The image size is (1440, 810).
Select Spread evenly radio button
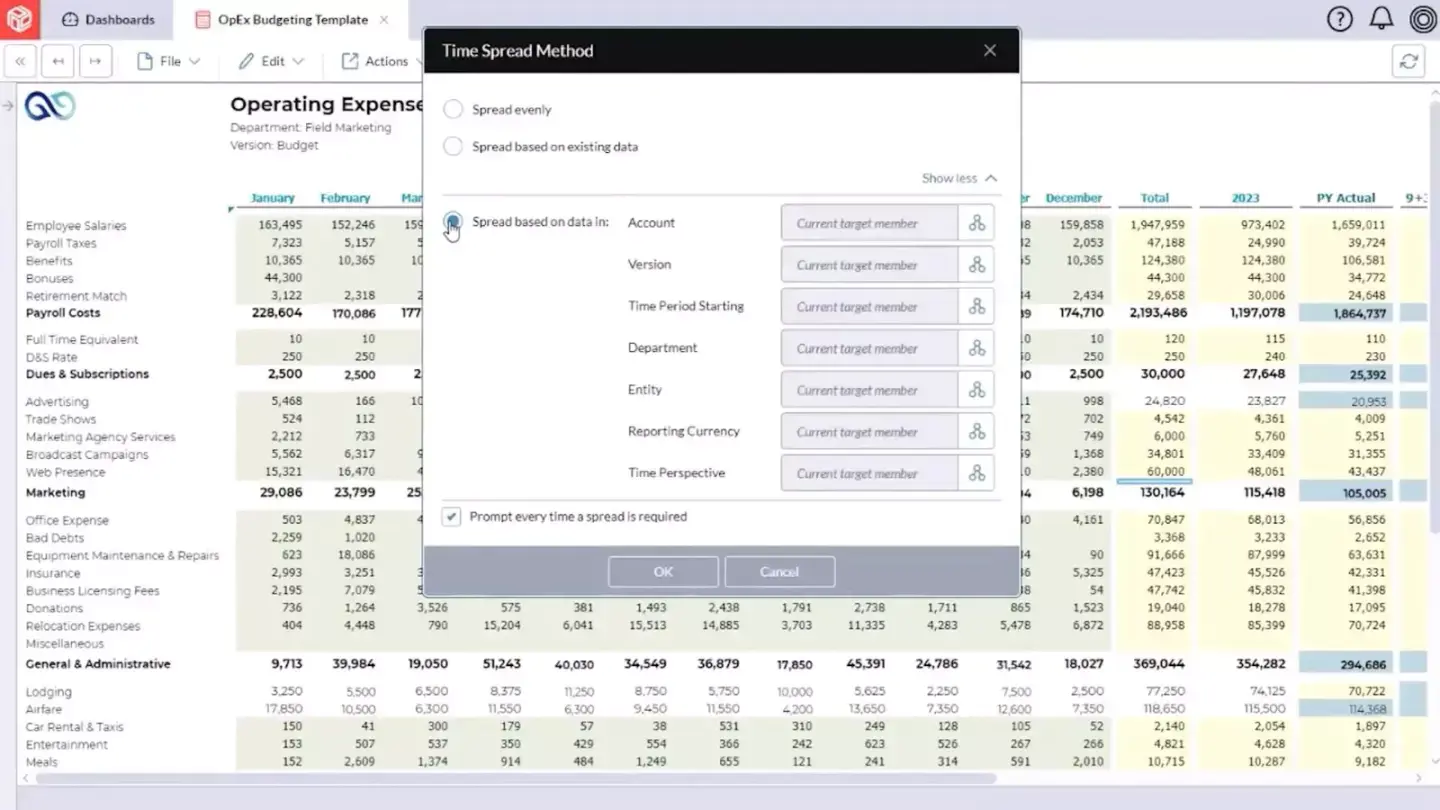(453, 109)
